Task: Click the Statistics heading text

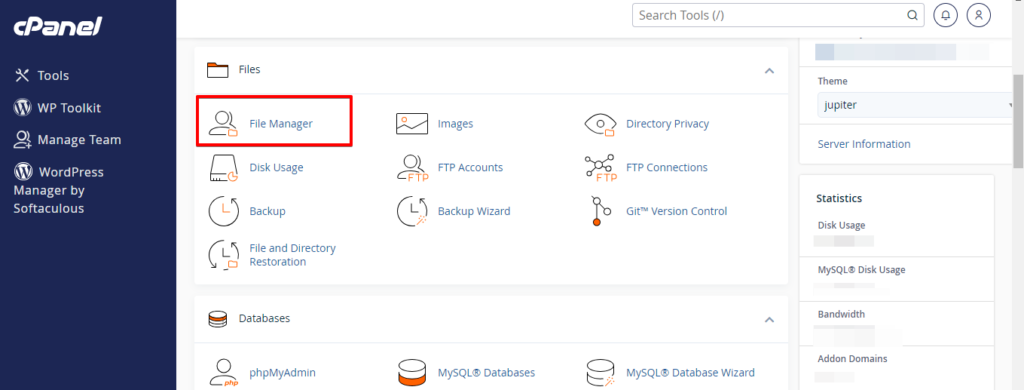Action: tap(839, 198)
